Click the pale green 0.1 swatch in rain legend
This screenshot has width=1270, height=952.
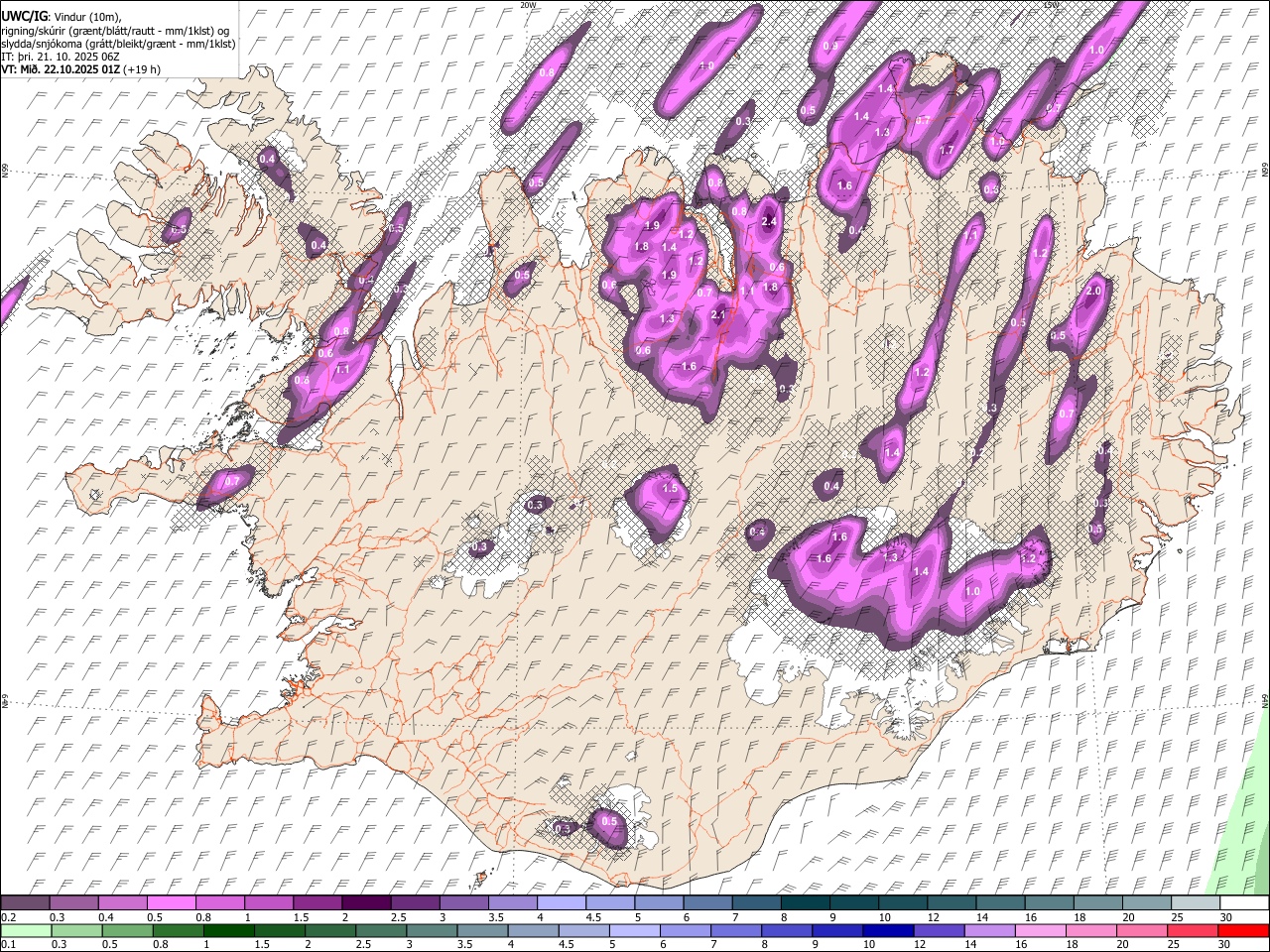coord(25,930)
